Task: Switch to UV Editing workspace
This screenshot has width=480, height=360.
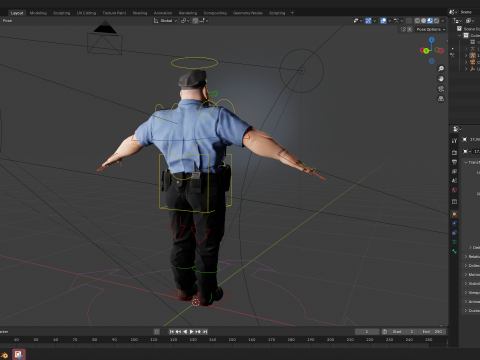Action: 86,13
